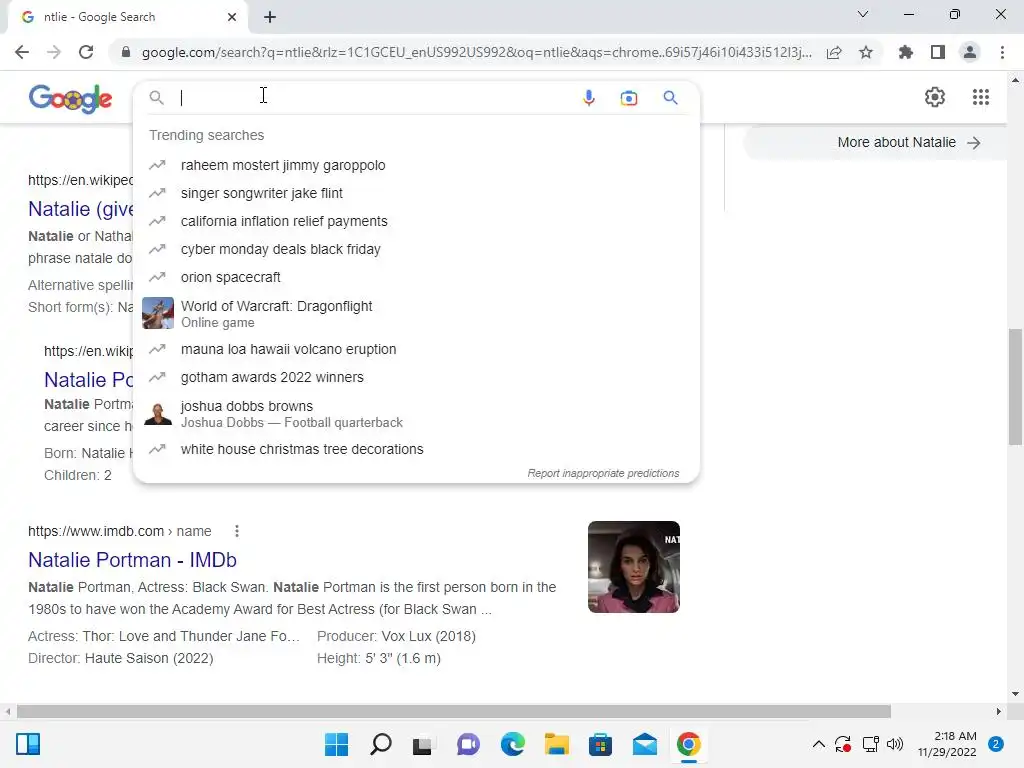Open Natalie (given name) Wikipedia result
The width and height of the screenshot is (1024, 768).
pyautogui.click(x=80, y=209)
